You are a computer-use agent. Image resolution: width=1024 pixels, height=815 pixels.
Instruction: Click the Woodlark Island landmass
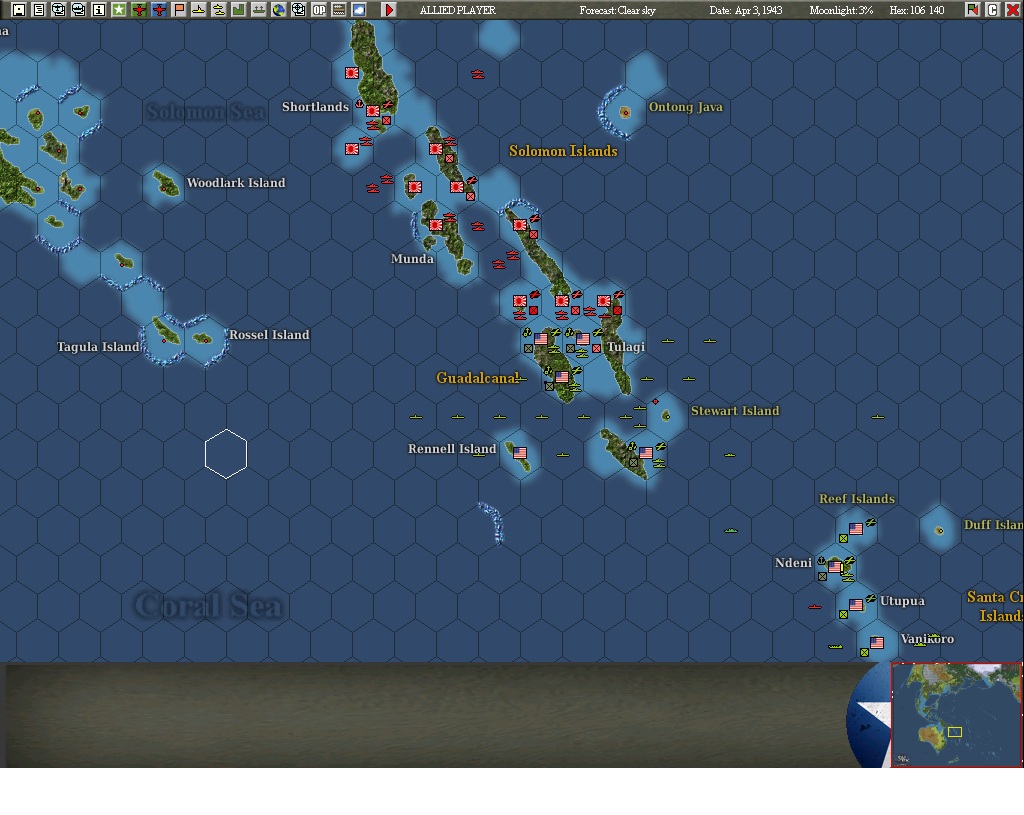(x=166, y=184)
